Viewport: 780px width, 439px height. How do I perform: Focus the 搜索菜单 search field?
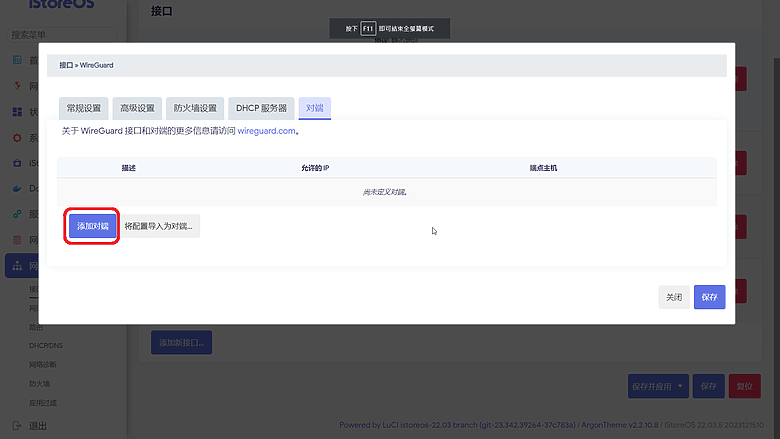62,35
